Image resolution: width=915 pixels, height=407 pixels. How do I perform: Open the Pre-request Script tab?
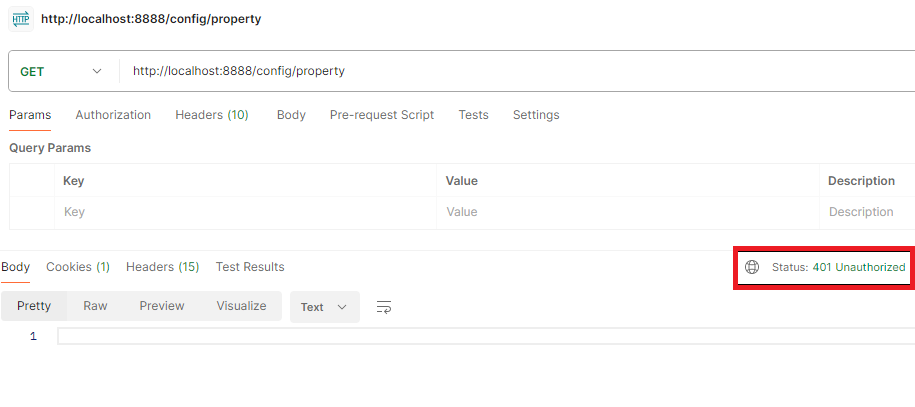tap(382, 115)
